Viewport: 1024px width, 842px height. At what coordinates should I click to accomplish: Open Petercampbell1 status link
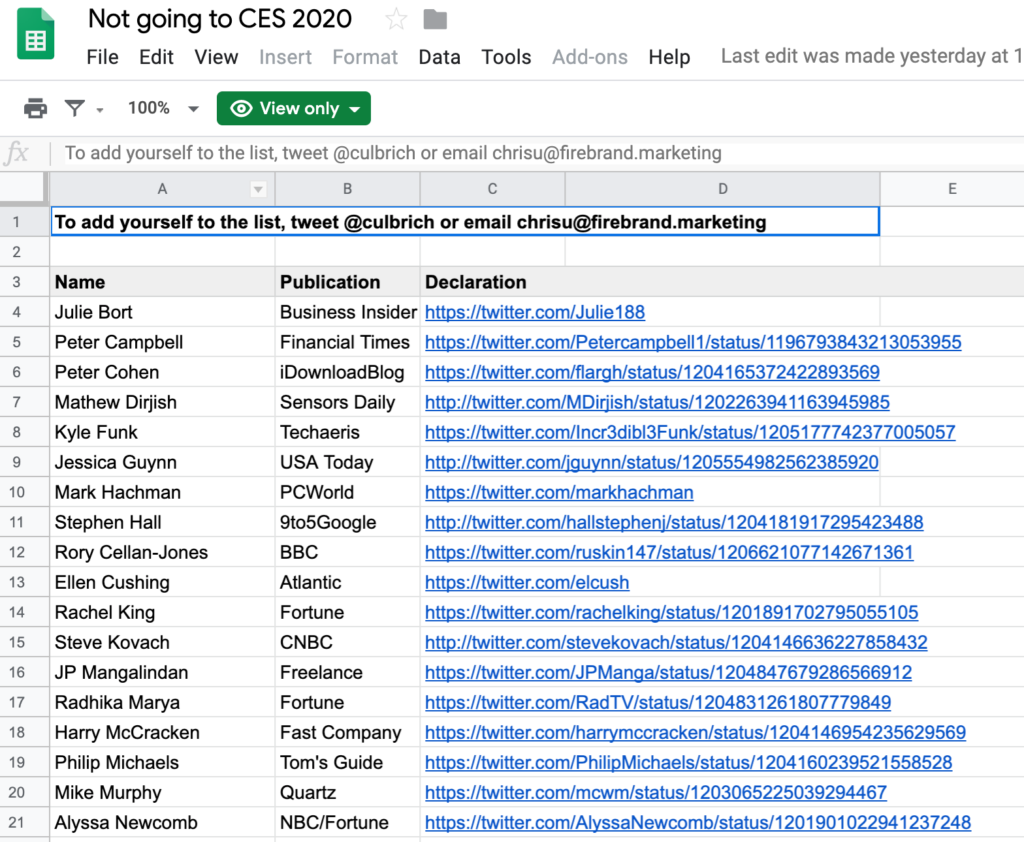(693, 342)
